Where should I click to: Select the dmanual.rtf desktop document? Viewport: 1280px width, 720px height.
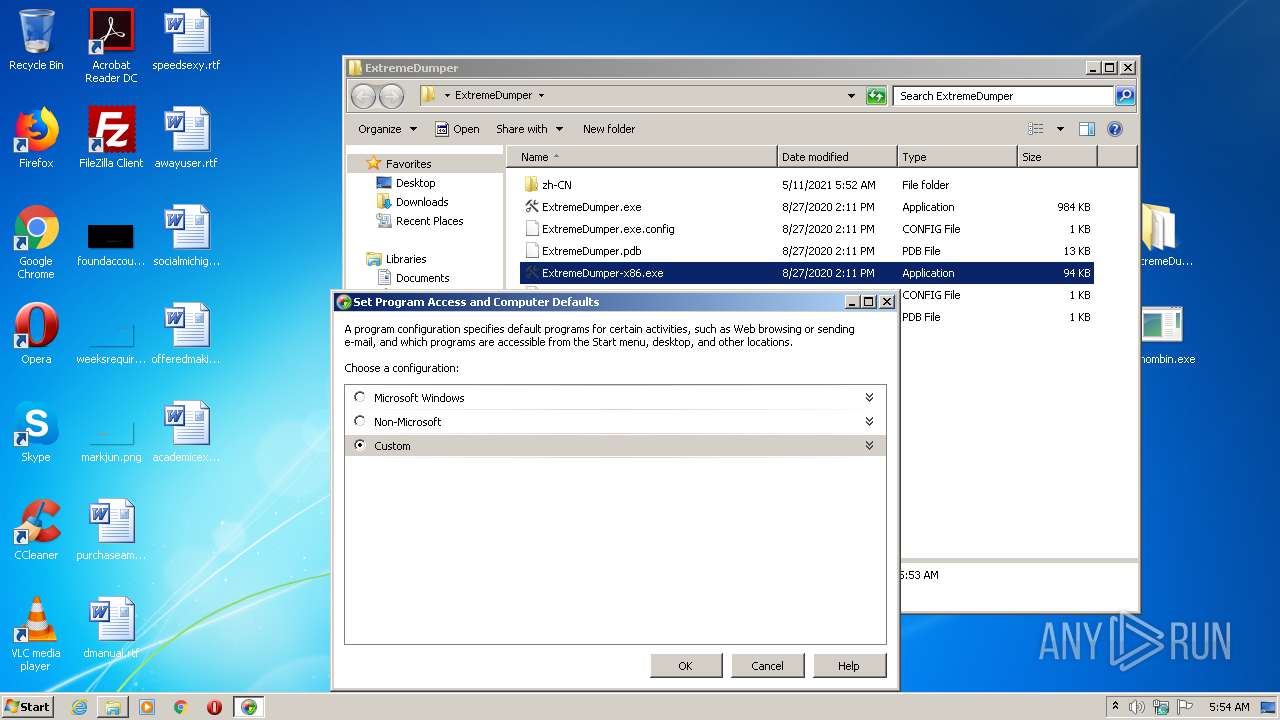point(111,628)
